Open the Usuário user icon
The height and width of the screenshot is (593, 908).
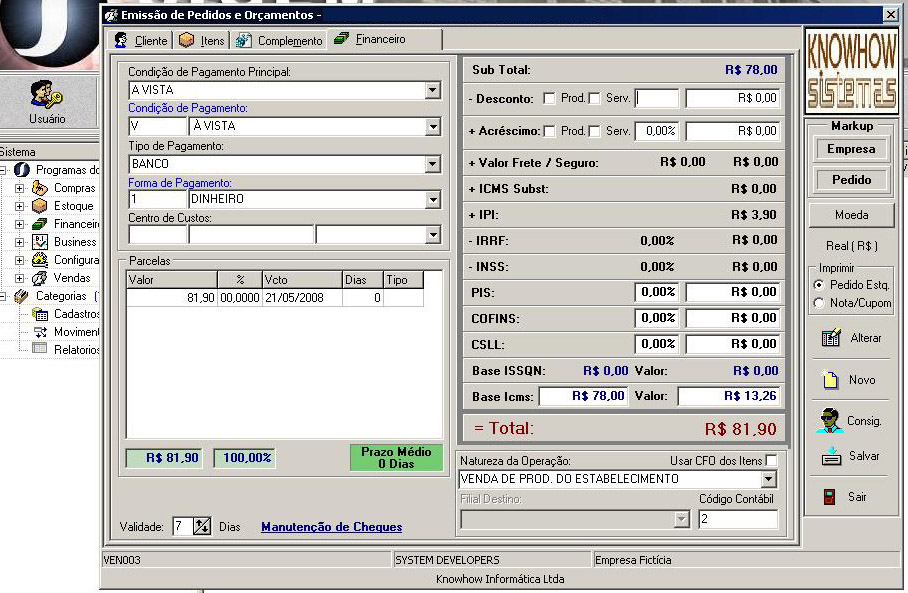click(x=46, y=97)
